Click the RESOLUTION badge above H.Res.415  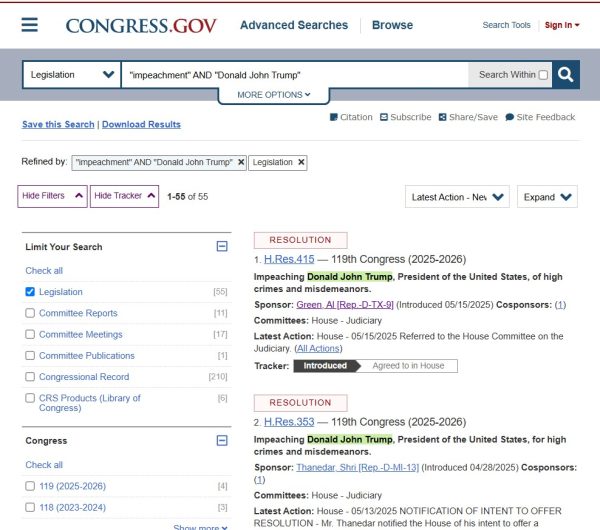coord(300,240)
